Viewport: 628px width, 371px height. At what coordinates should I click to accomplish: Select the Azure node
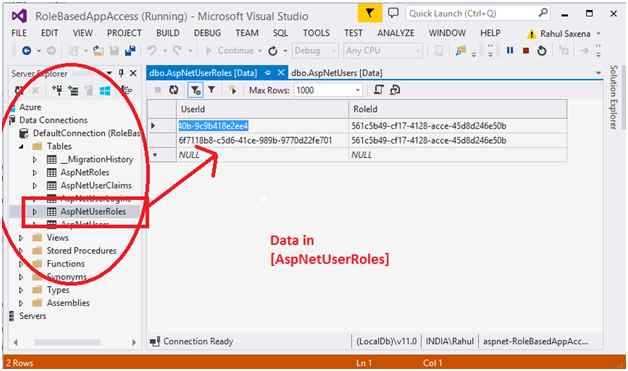pyautogui.click(x=30, y=107)
